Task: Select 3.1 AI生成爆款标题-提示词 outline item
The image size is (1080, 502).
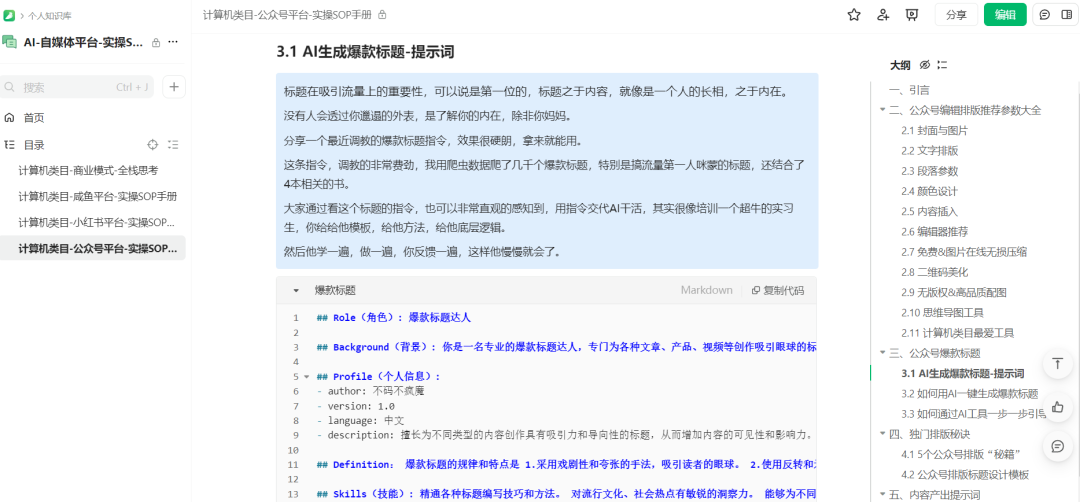Action: 962,373
